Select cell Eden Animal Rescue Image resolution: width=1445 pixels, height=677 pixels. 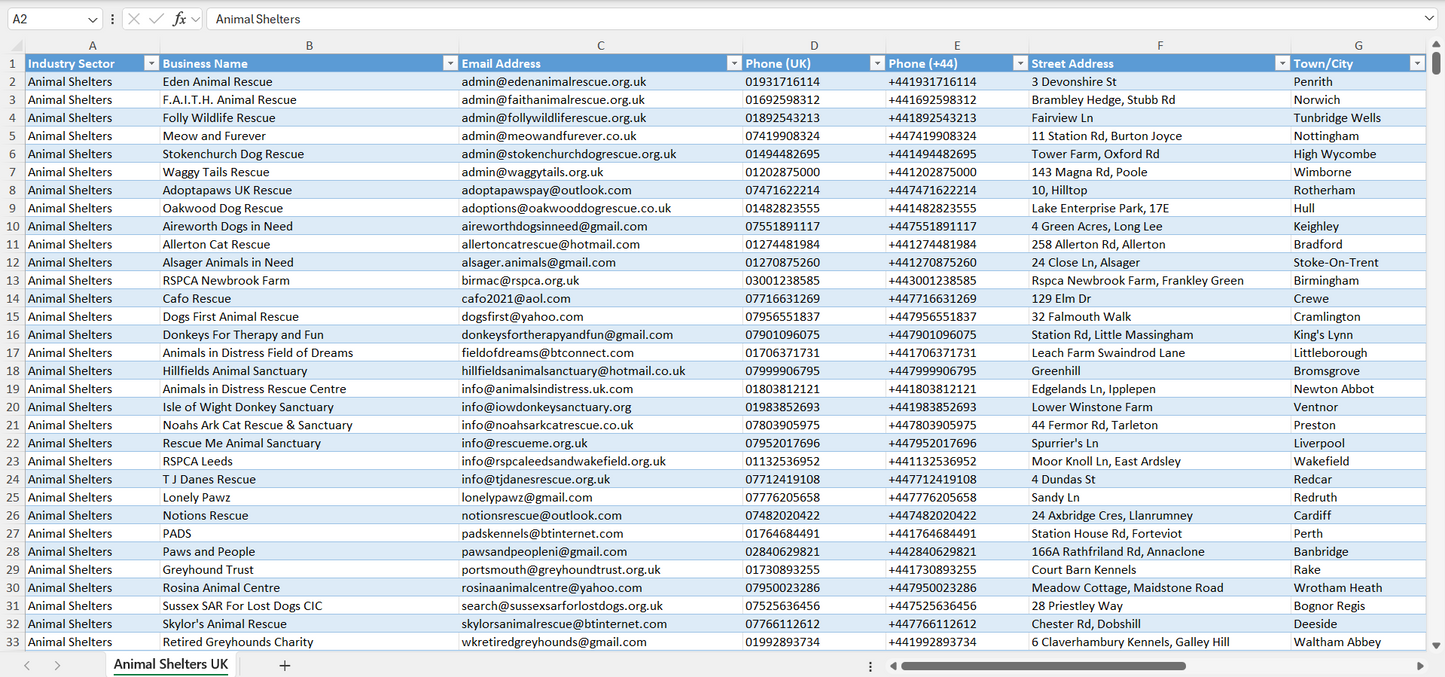tap(309, 82)
